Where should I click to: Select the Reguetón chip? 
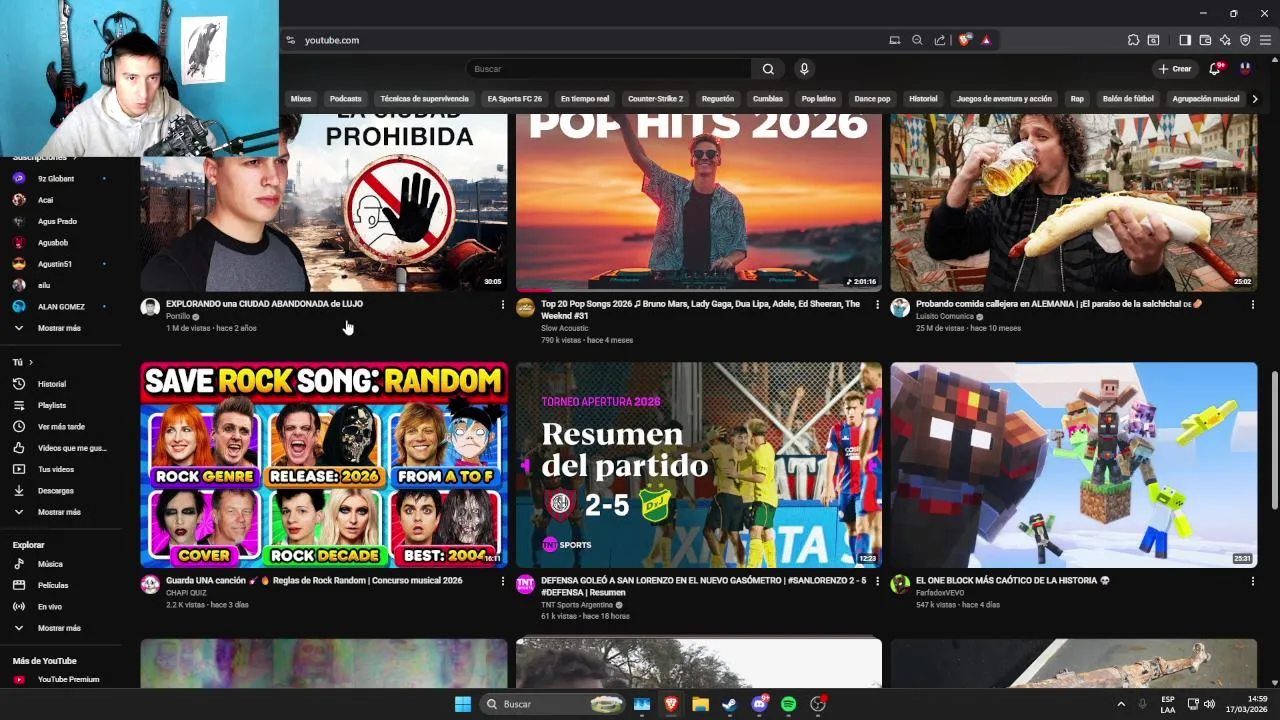click(718, 99)
